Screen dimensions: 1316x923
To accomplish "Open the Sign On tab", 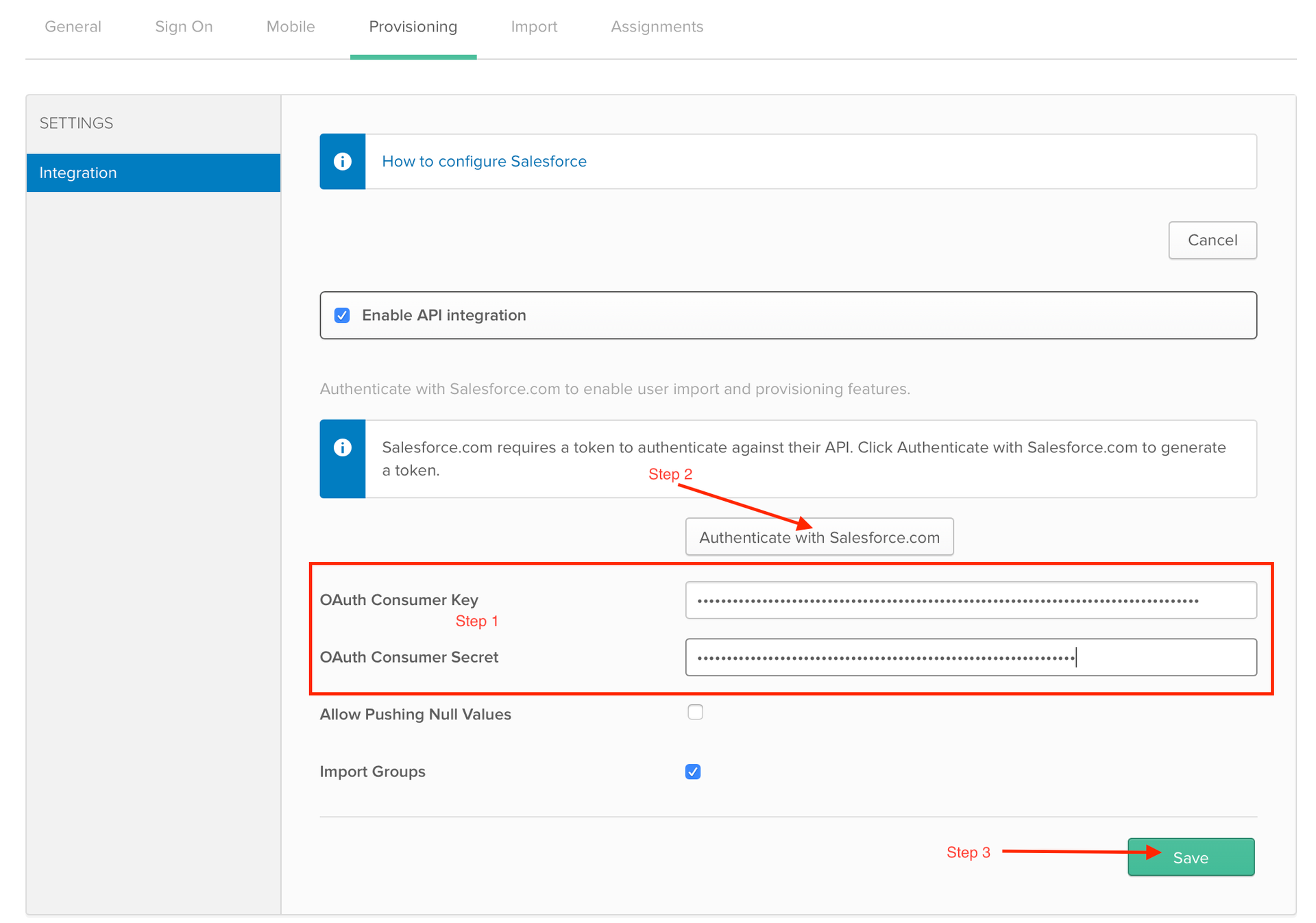I will [x=183, y=27].
